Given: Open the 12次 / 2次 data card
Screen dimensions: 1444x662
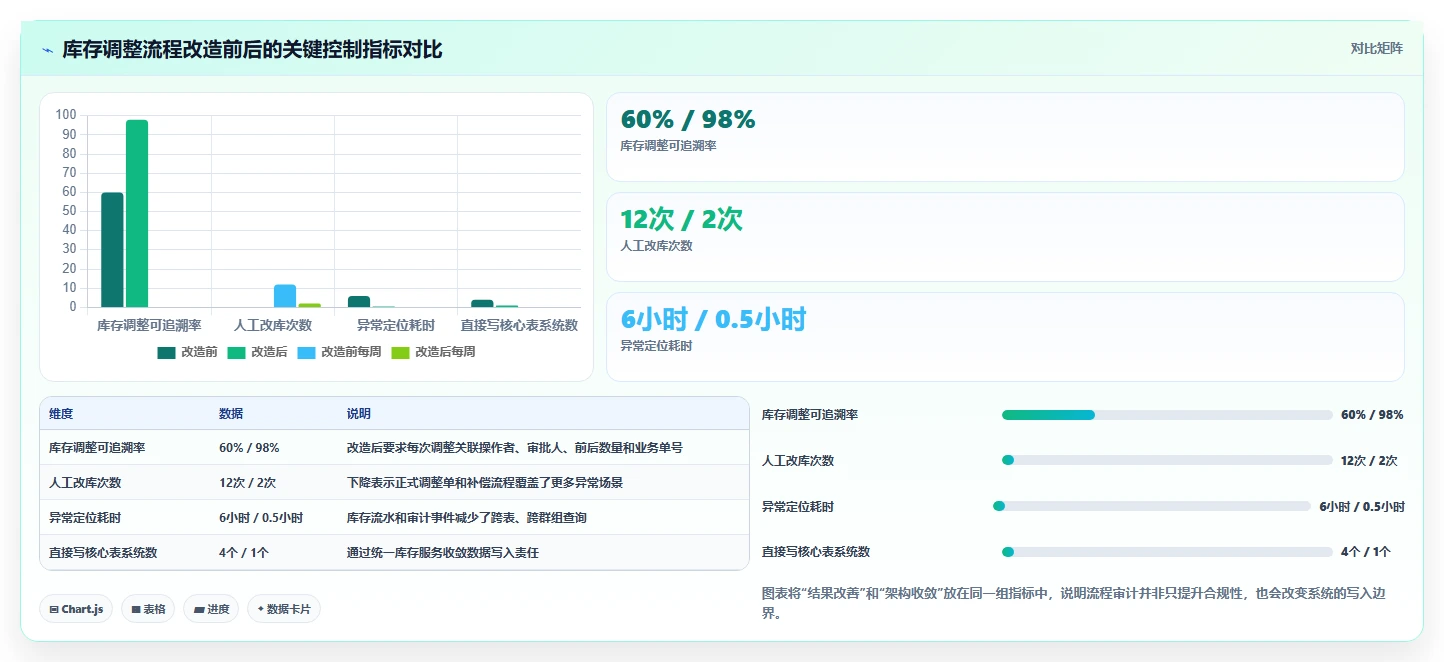Looking at the screenshot, I should (1005, 237).
